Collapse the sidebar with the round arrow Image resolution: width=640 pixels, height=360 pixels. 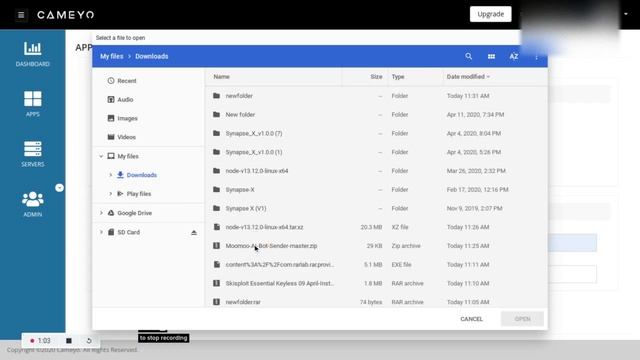pos(59,188)
